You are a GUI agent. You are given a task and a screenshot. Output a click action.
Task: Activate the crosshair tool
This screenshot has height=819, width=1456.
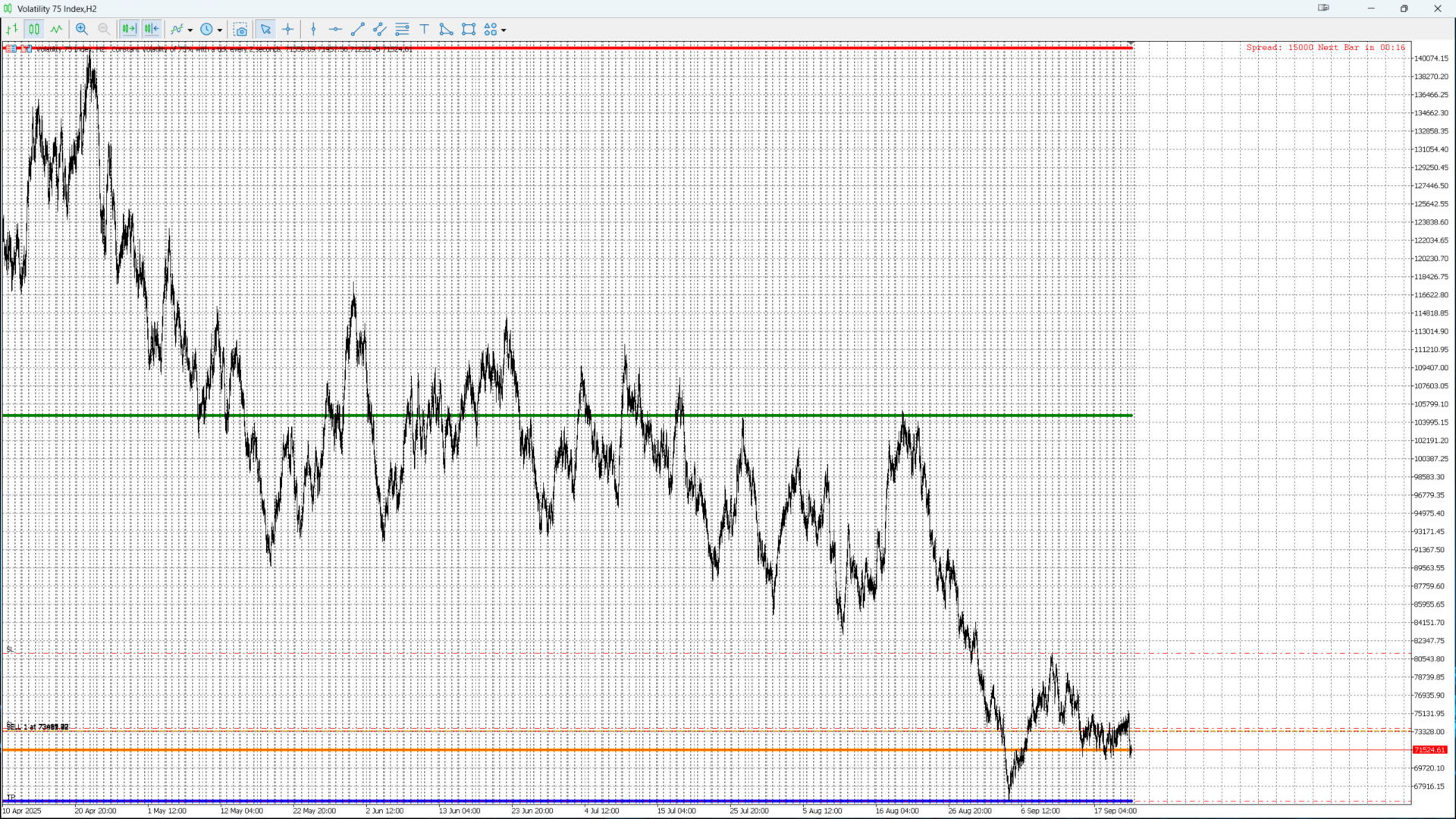(288, 29)
